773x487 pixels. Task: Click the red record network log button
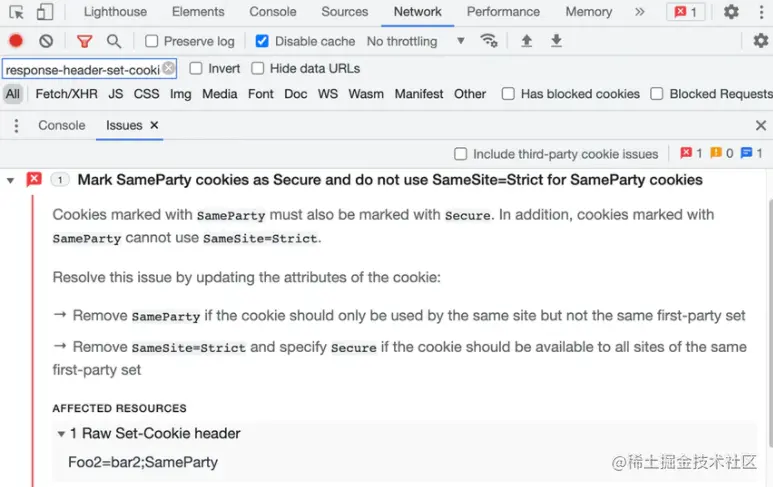pos(16,41)
